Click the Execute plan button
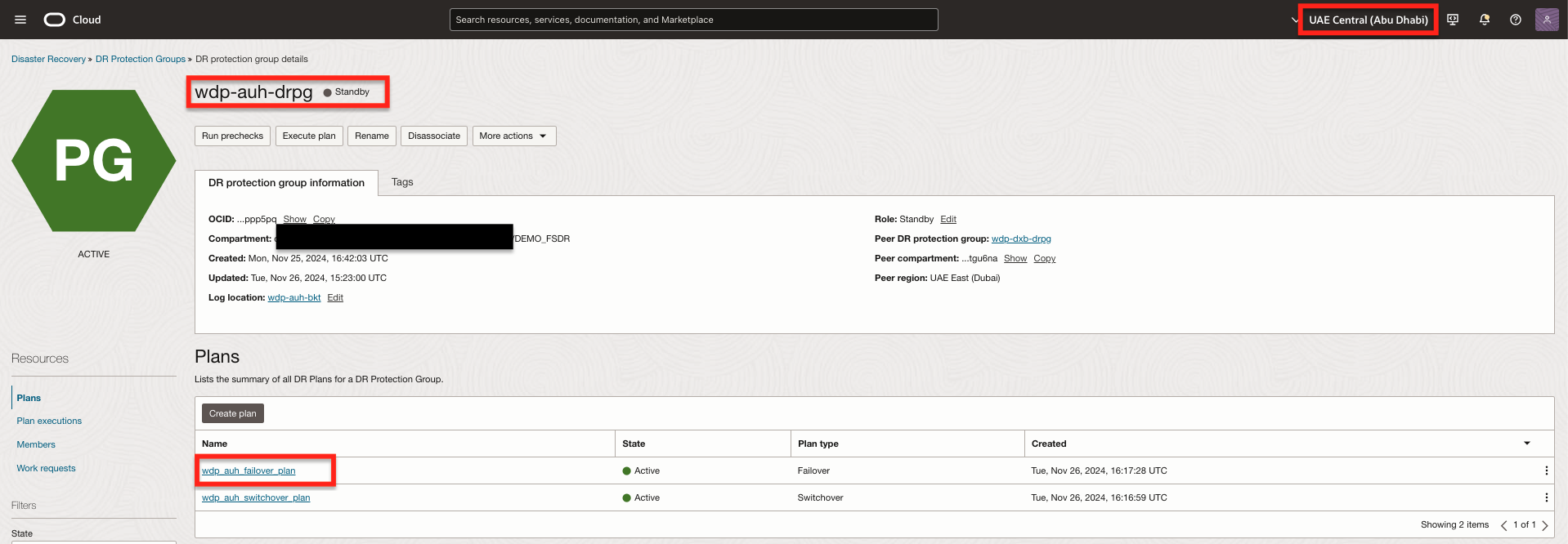The image size is (1568, 544). point(309,136)
